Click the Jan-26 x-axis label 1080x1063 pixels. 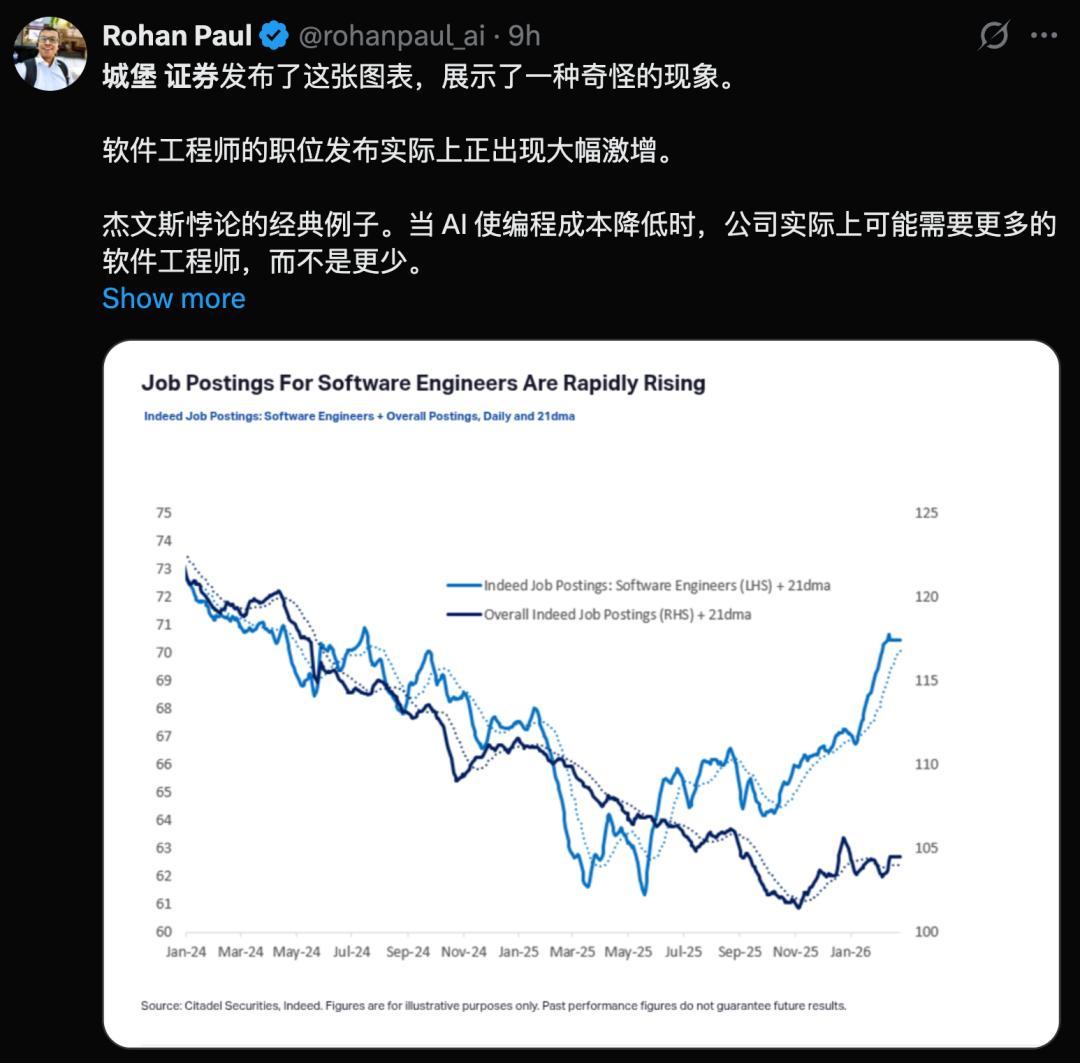point(850,952)
